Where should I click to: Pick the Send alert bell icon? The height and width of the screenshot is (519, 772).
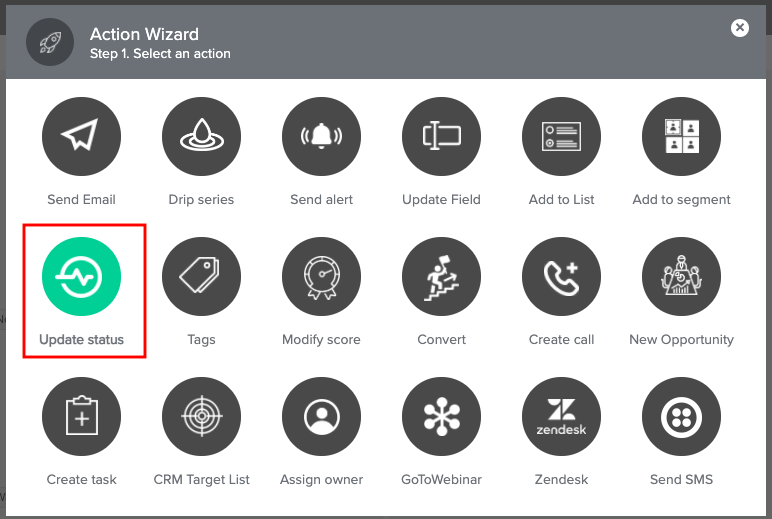coord(322,136)
